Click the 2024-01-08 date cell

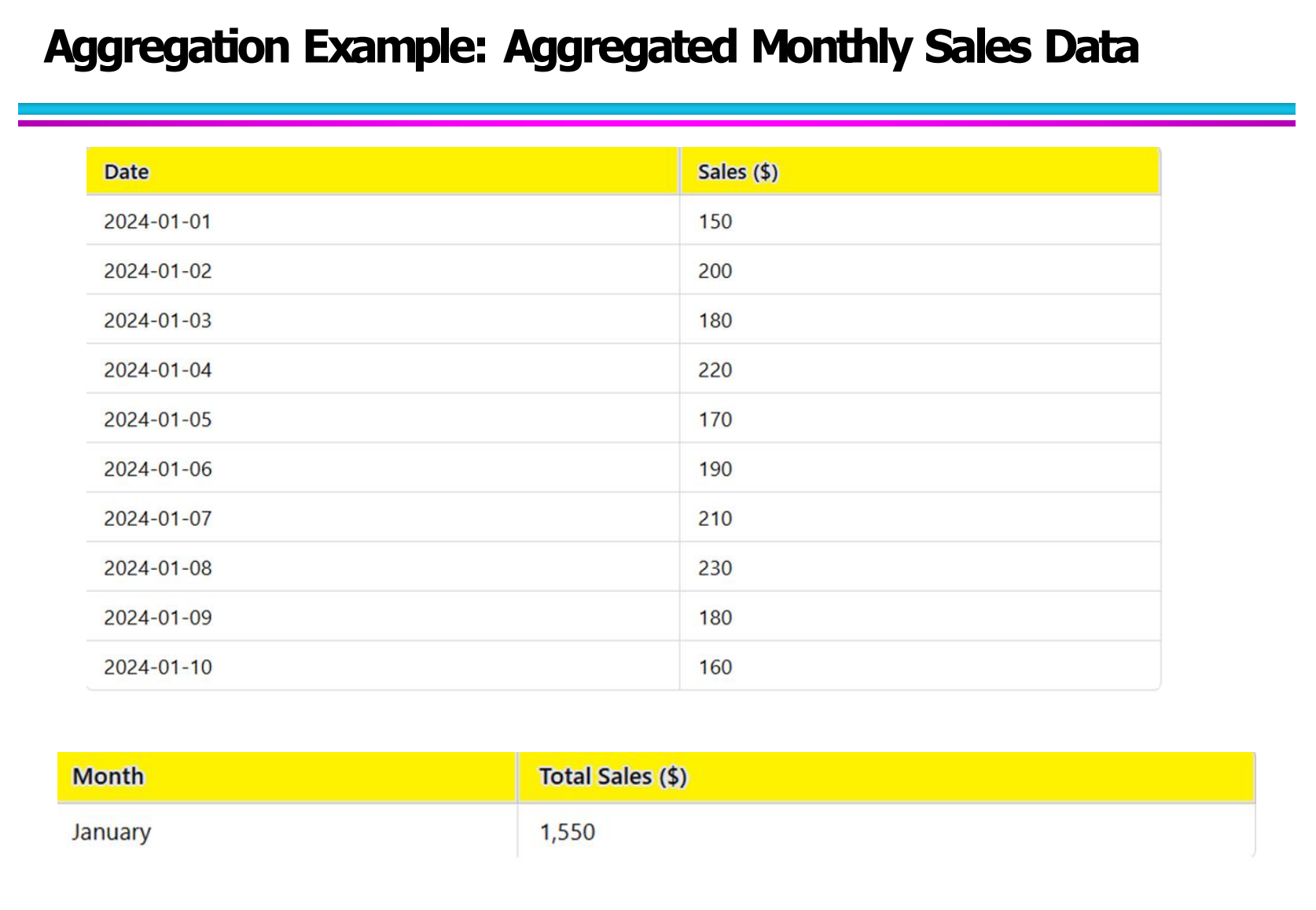[157, 568]
